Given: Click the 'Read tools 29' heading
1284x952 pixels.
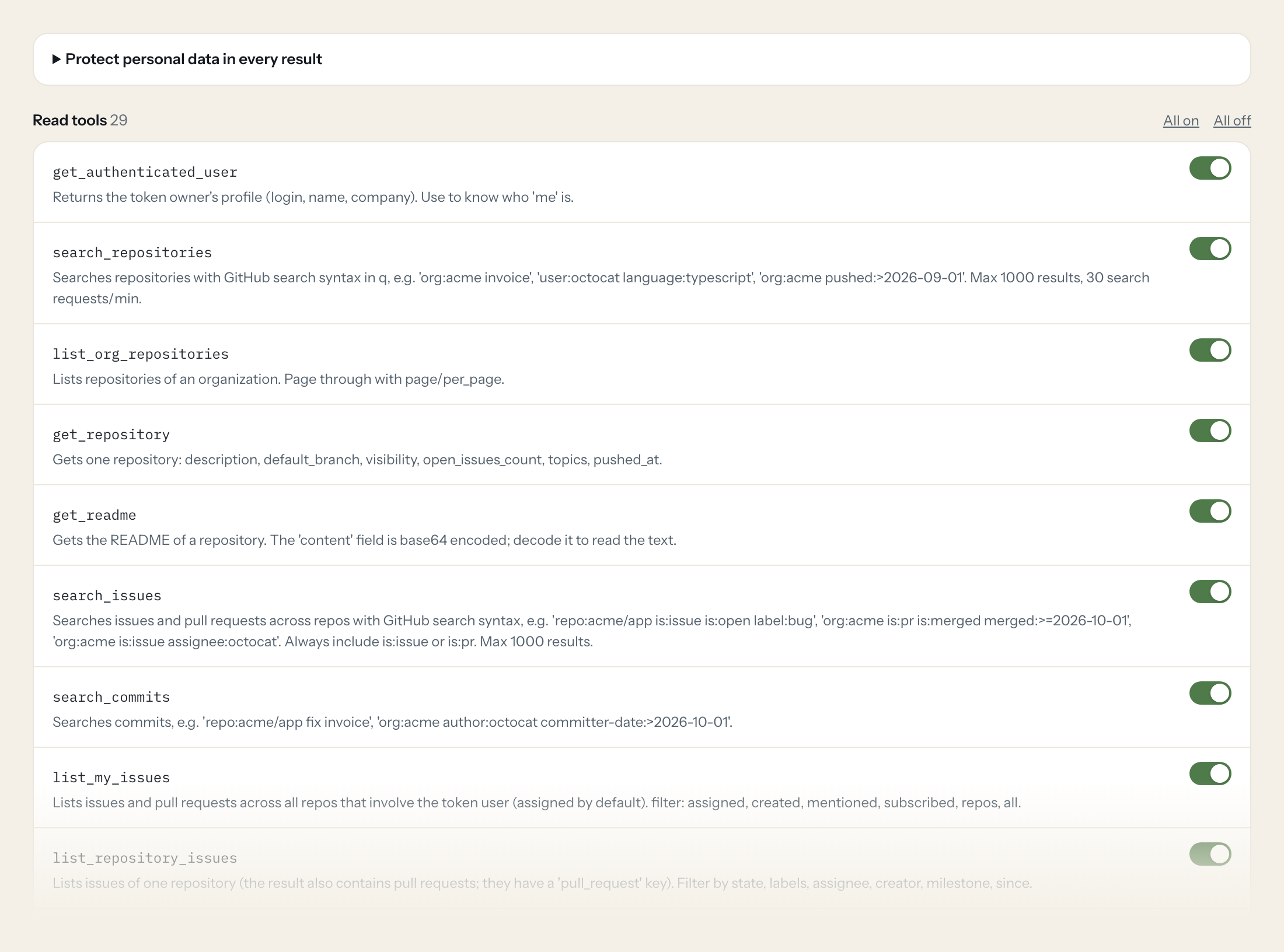Looking at the screenshot, I should (80, 120).
